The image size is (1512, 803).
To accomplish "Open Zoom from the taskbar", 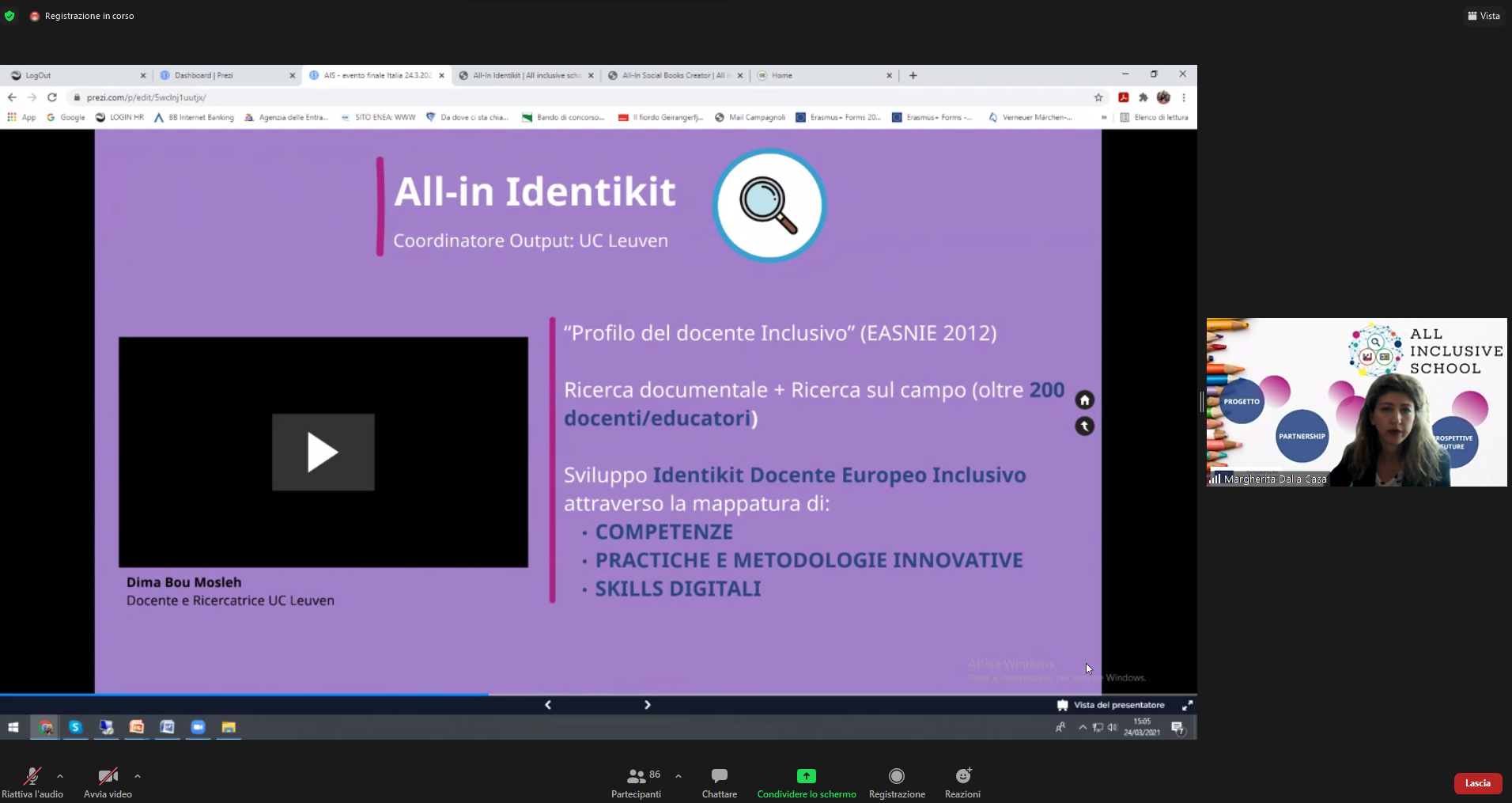I will point(198,727).
